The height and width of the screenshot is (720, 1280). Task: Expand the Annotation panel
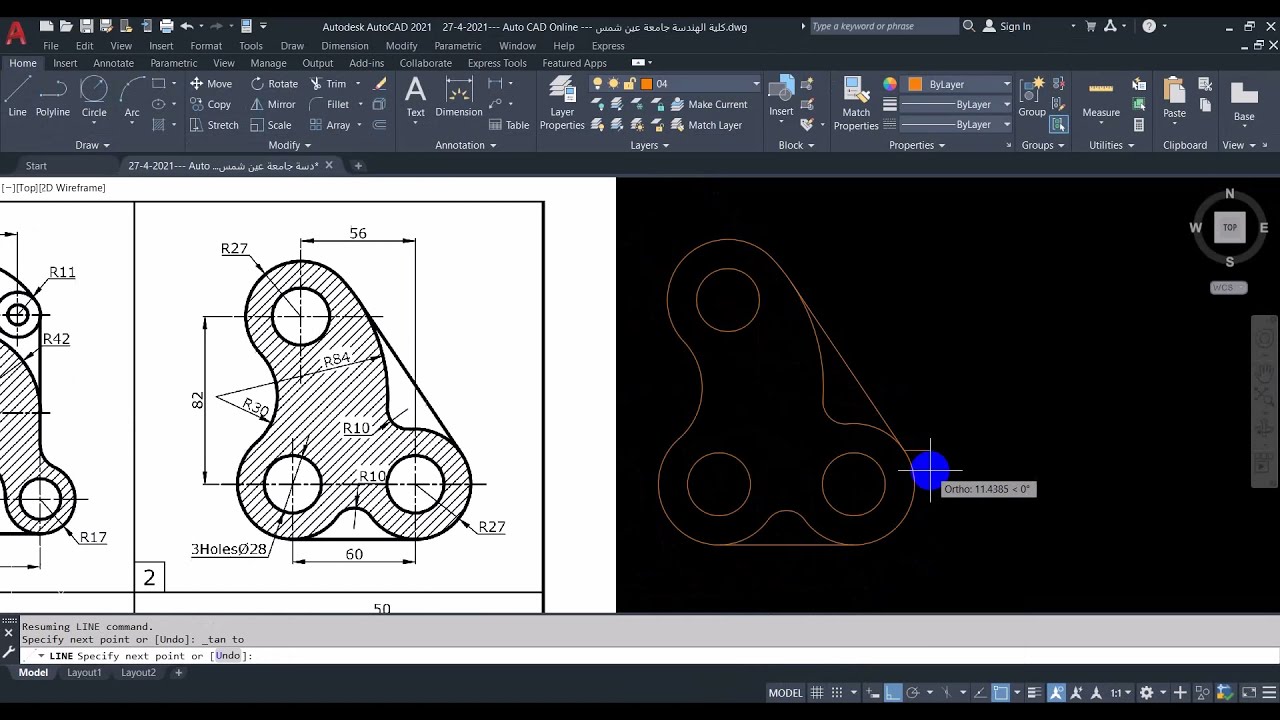coord(466,145)
